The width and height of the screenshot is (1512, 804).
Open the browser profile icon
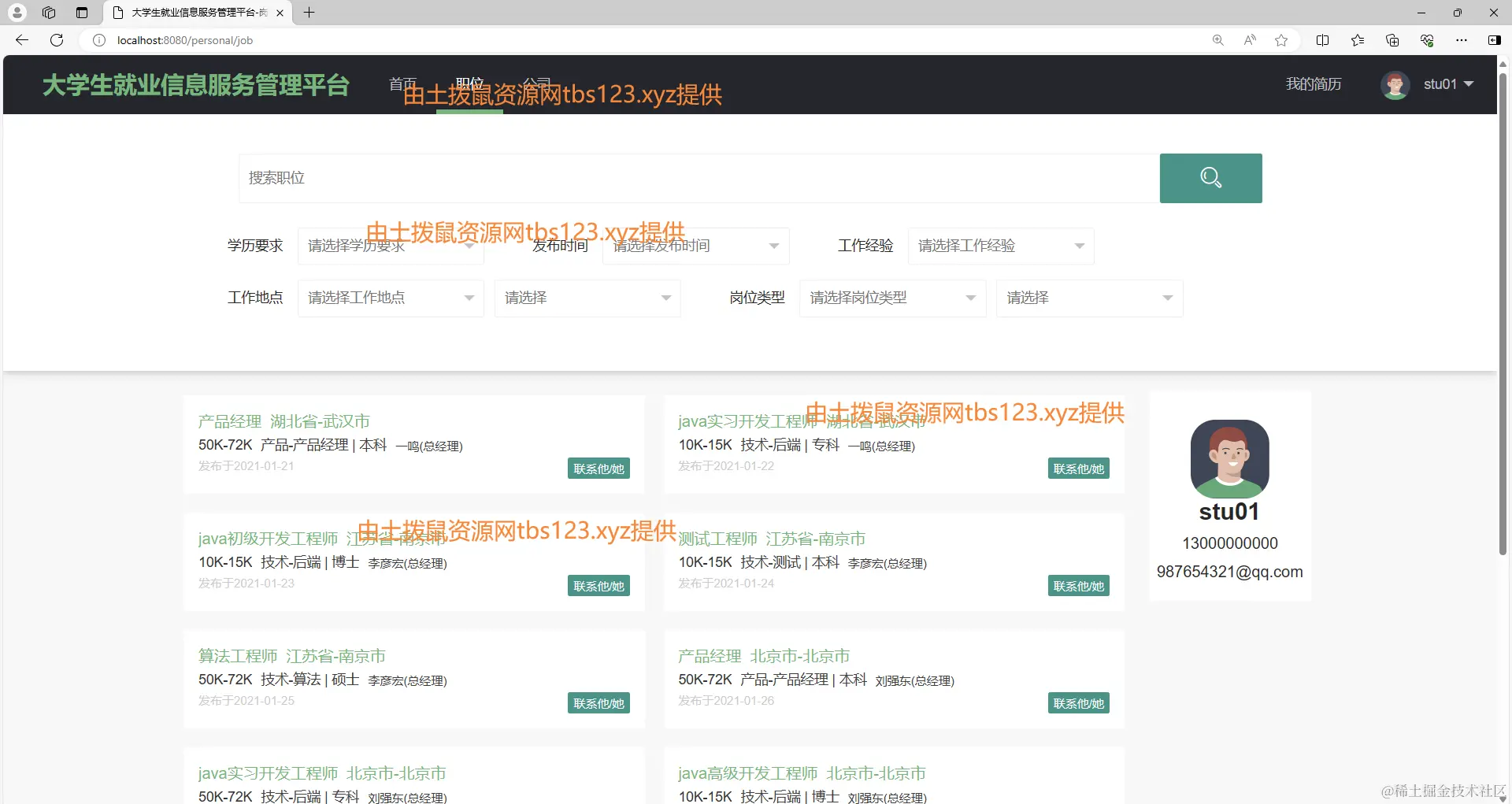(17, 13)
